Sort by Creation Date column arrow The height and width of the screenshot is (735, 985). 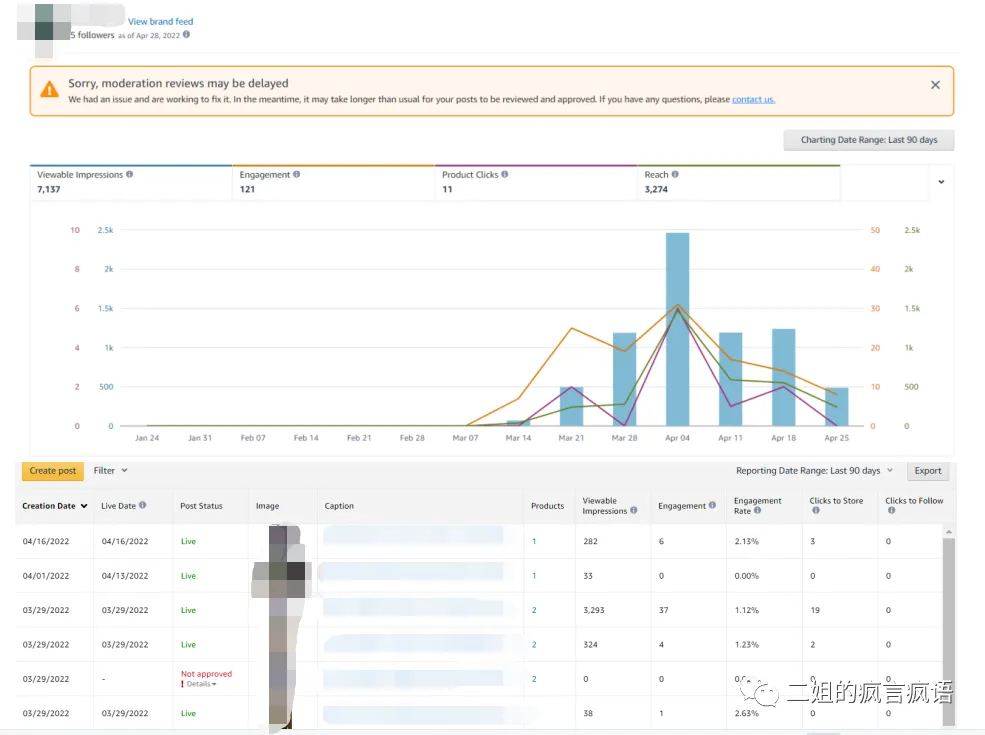84,506
